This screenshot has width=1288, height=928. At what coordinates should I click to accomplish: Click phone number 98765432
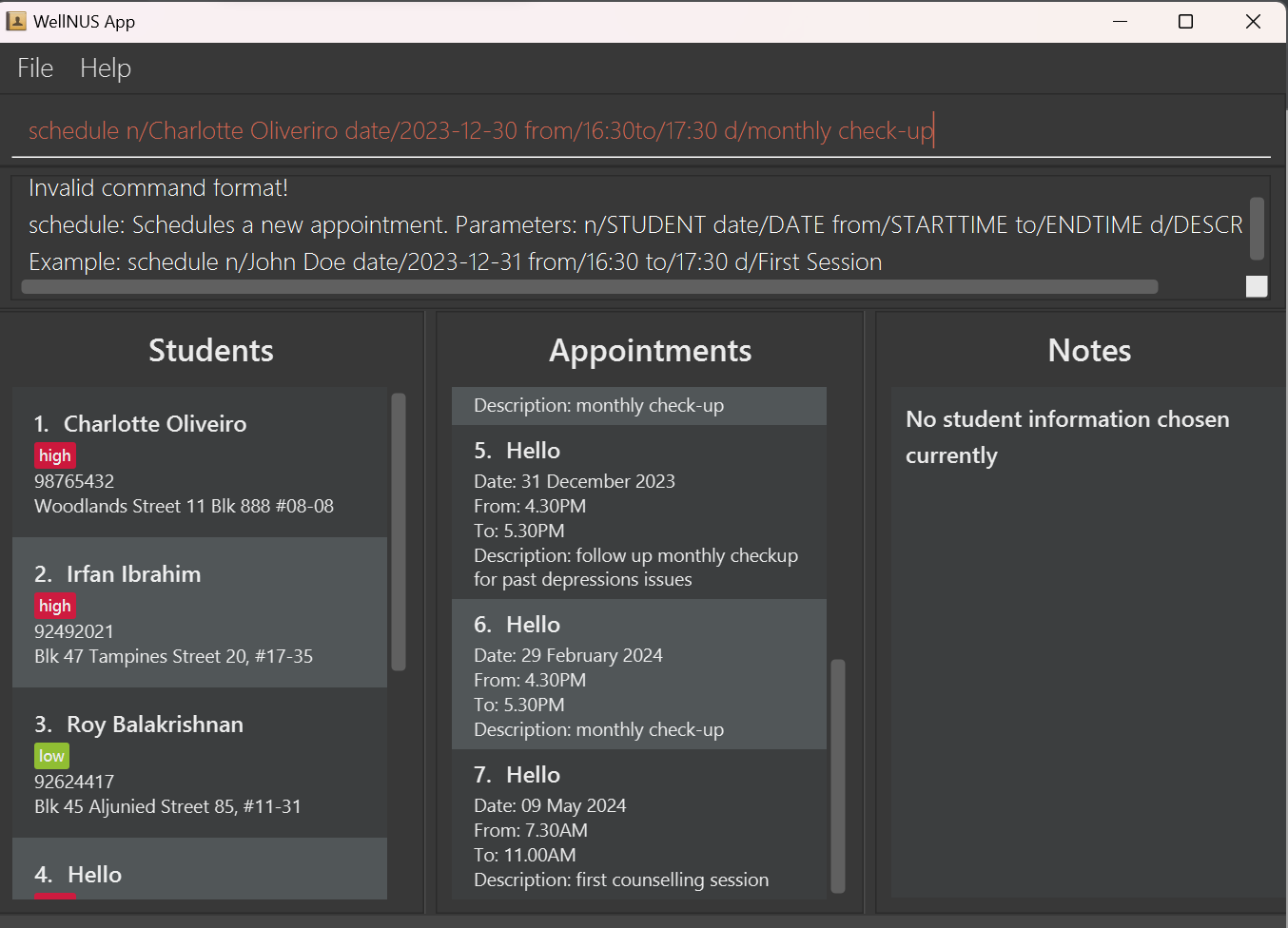click(x=74, y=481)
